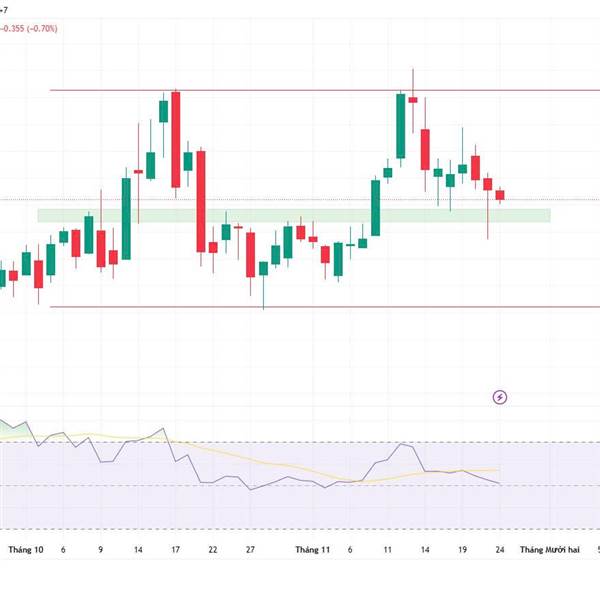Click the last red candle at date 24
Viewport: 600px width, 600px height.
[x=500, y=195]
